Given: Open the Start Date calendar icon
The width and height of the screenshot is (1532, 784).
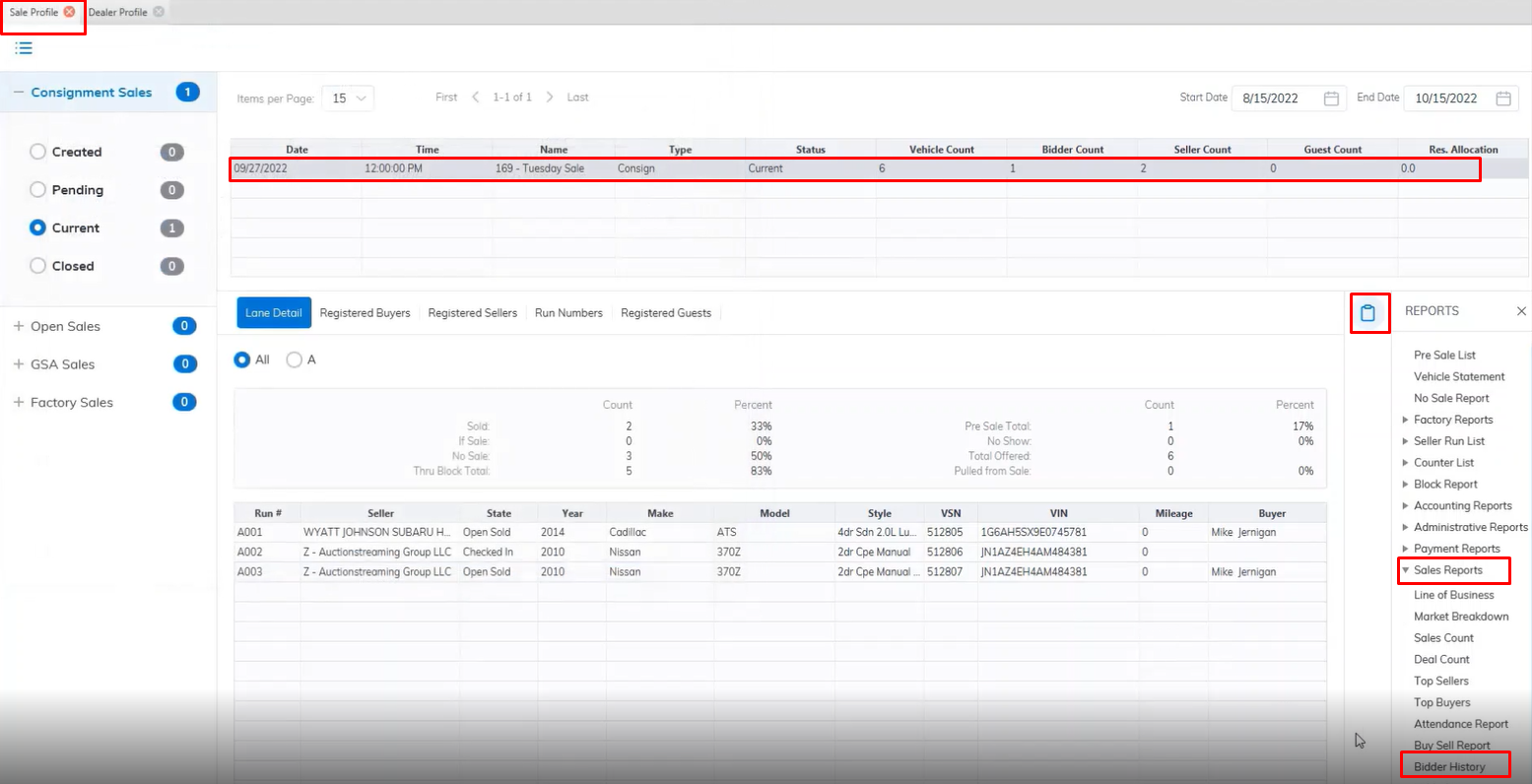Looking at the screenshot, I should (1331, 98).
